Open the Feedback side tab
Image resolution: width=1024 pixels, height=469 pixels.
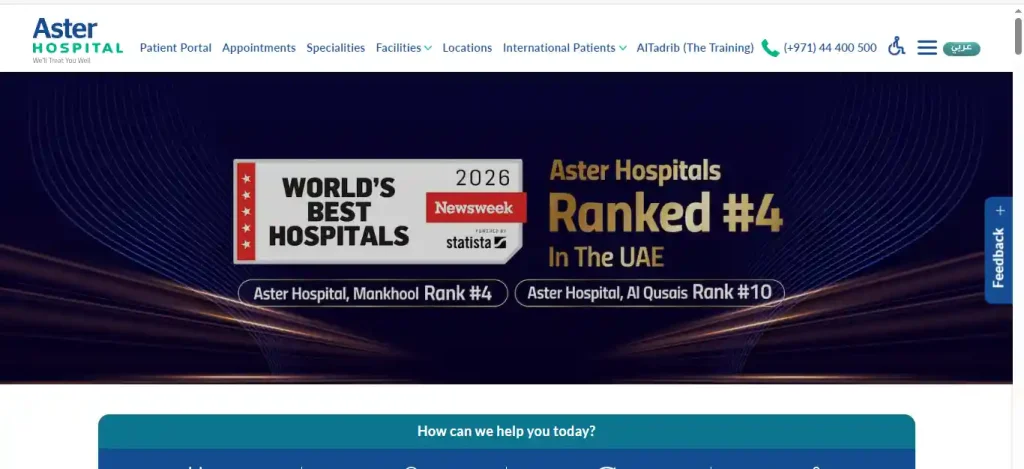[999, 250]
